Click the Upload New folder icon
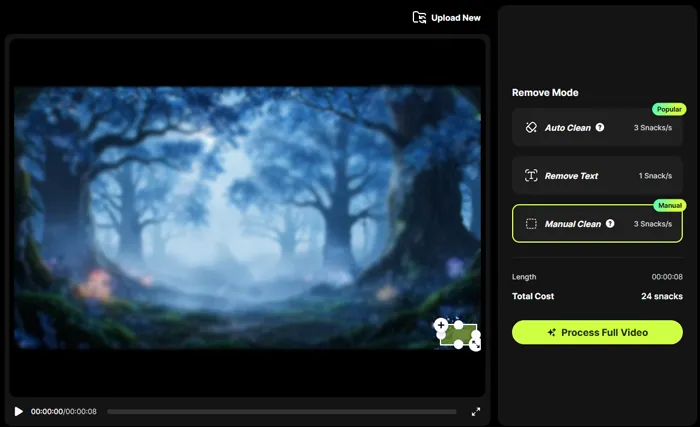This screenshot has width=700, height=427. [419, 17]
